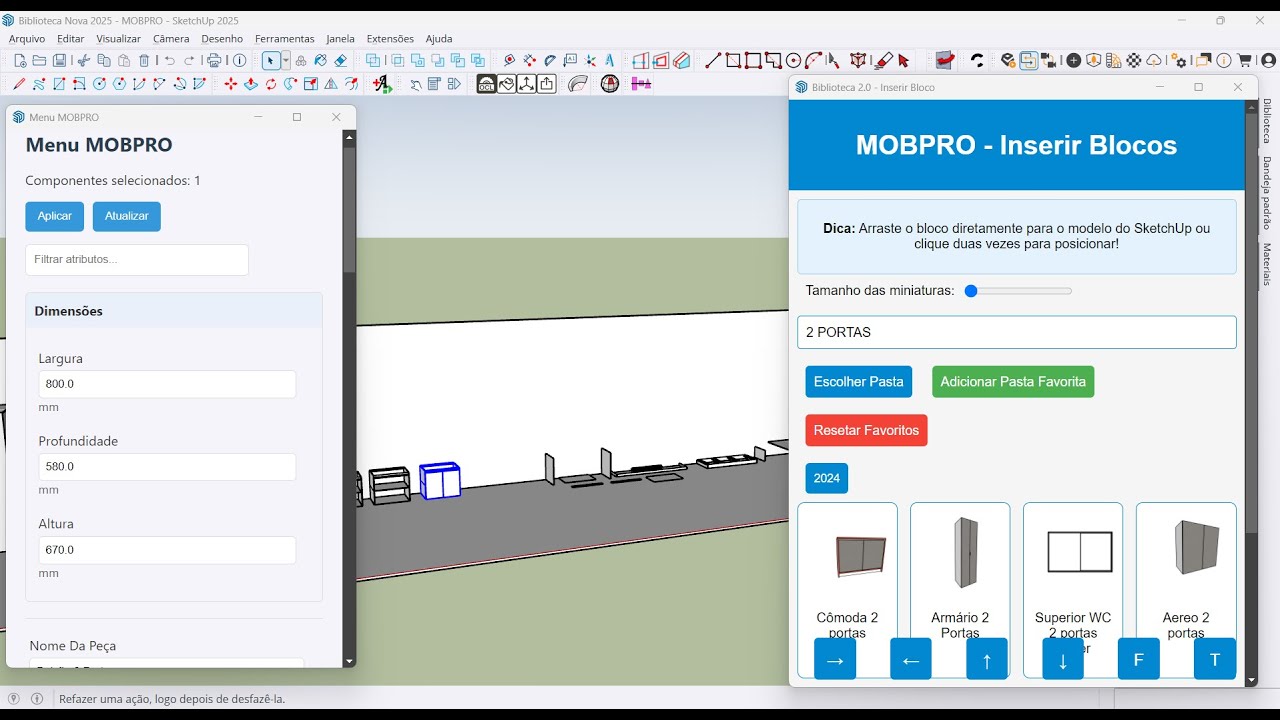1280x720 pixels.
Task: Open the Ajuda menu
Action: [x=439, y=39]
